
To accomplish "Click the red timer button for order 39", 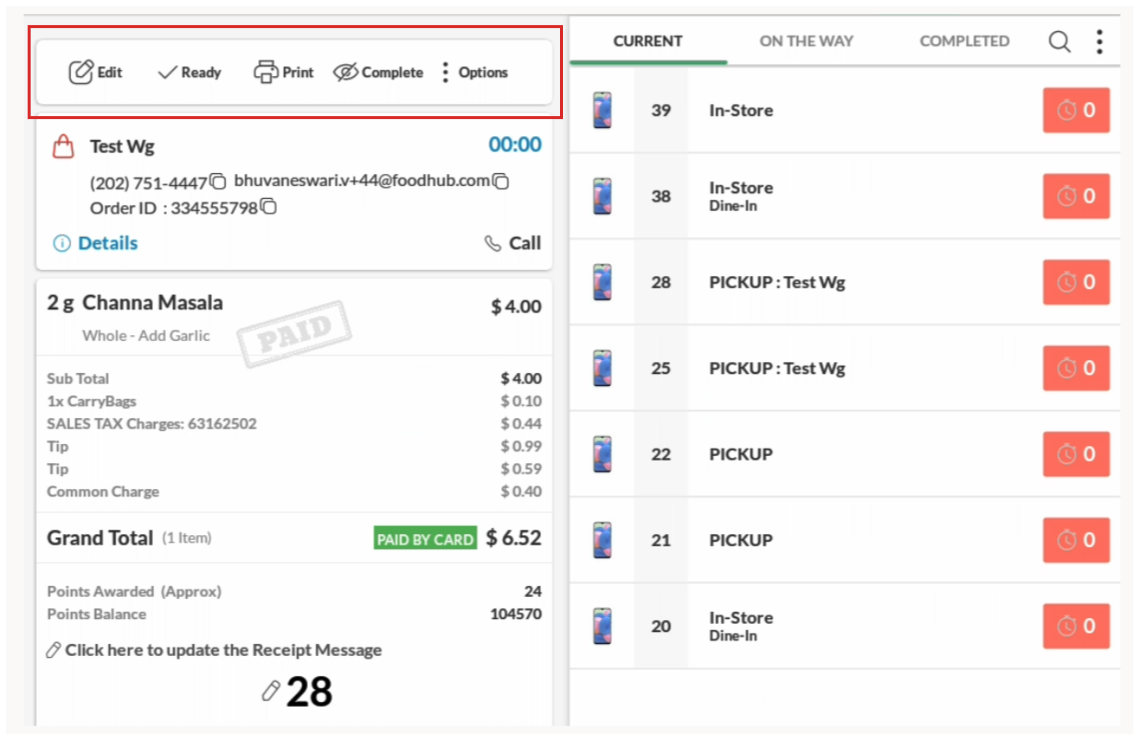I will tap(1076, 111).
